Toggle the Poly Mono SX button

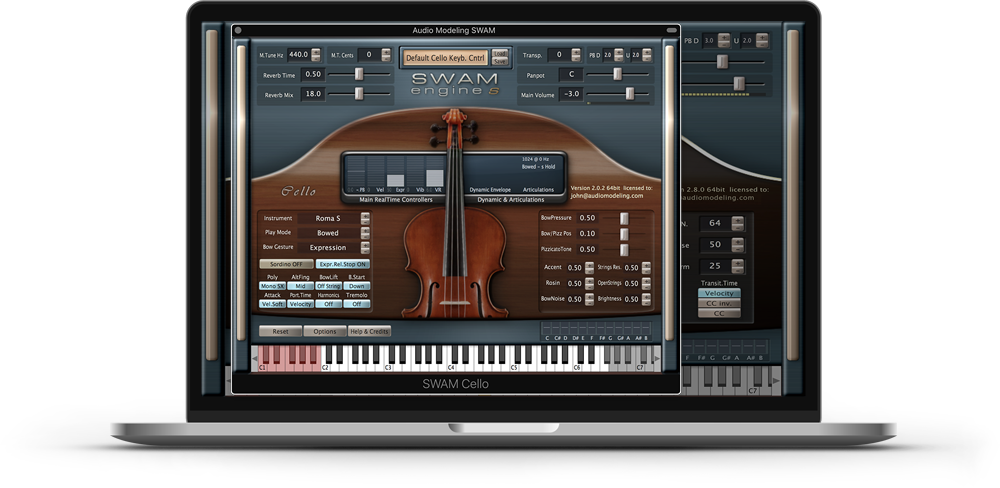coord(272,286)
